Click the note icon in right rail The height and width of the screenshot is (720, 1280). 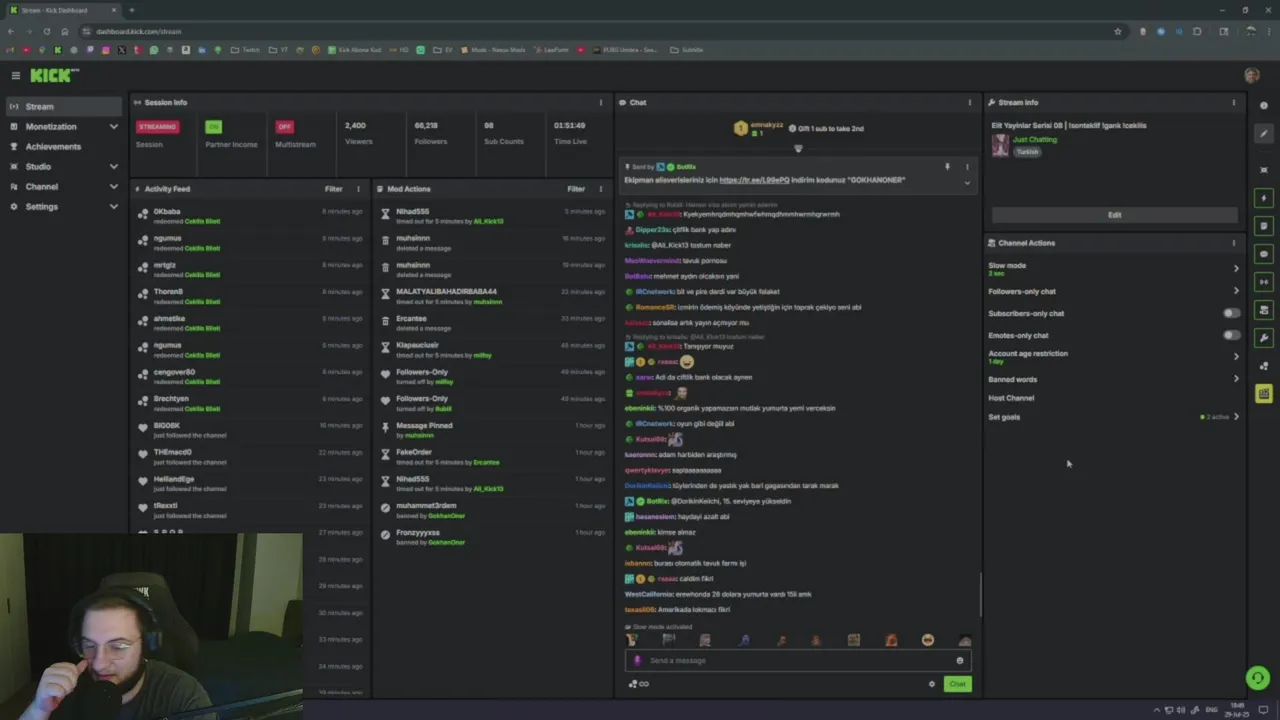1264,226
